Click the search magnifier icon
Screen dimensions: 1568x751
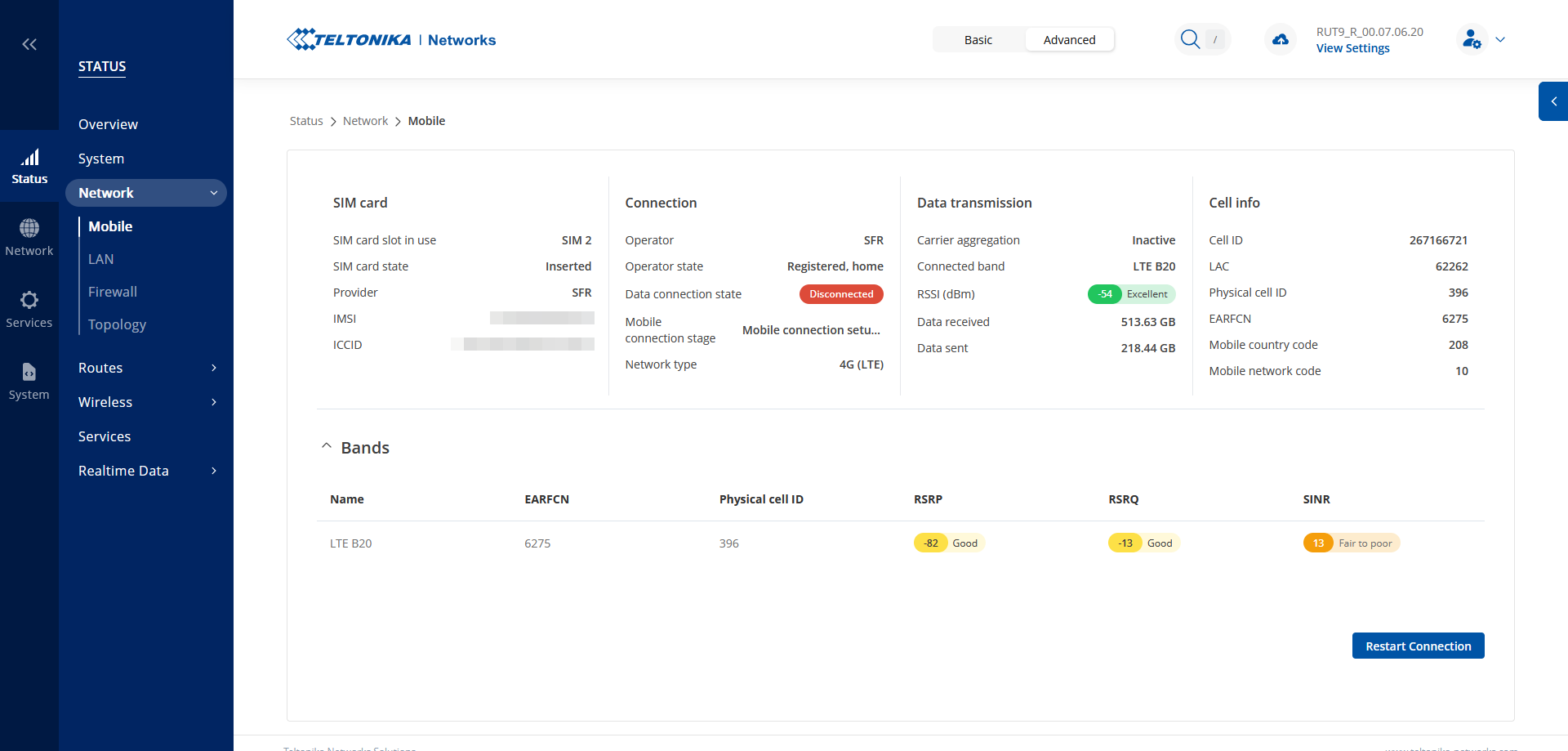pyautogui.click(x=1191, y=39)
